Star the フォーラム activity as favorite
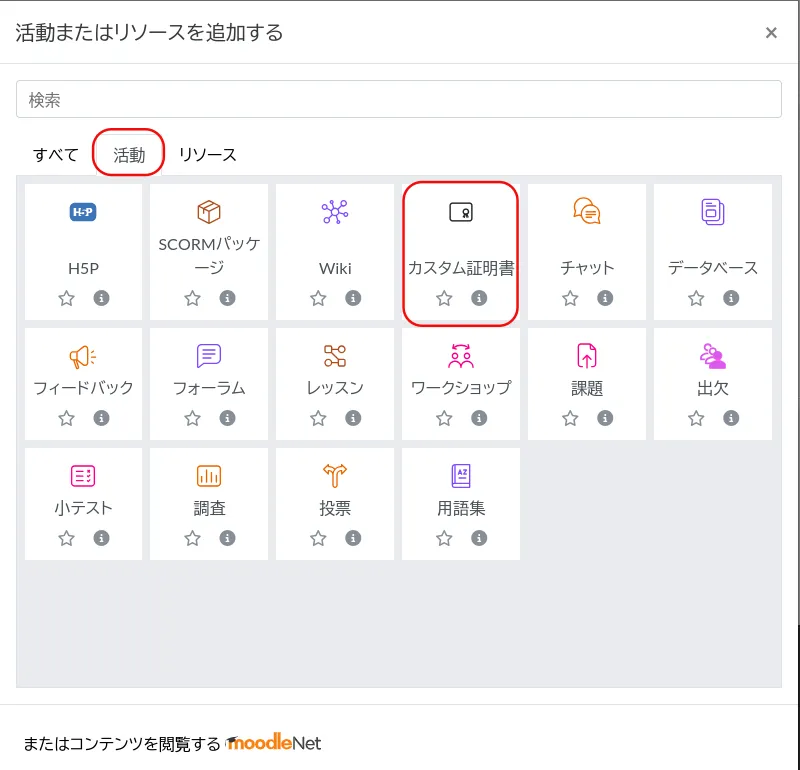 tap(193, 418)
